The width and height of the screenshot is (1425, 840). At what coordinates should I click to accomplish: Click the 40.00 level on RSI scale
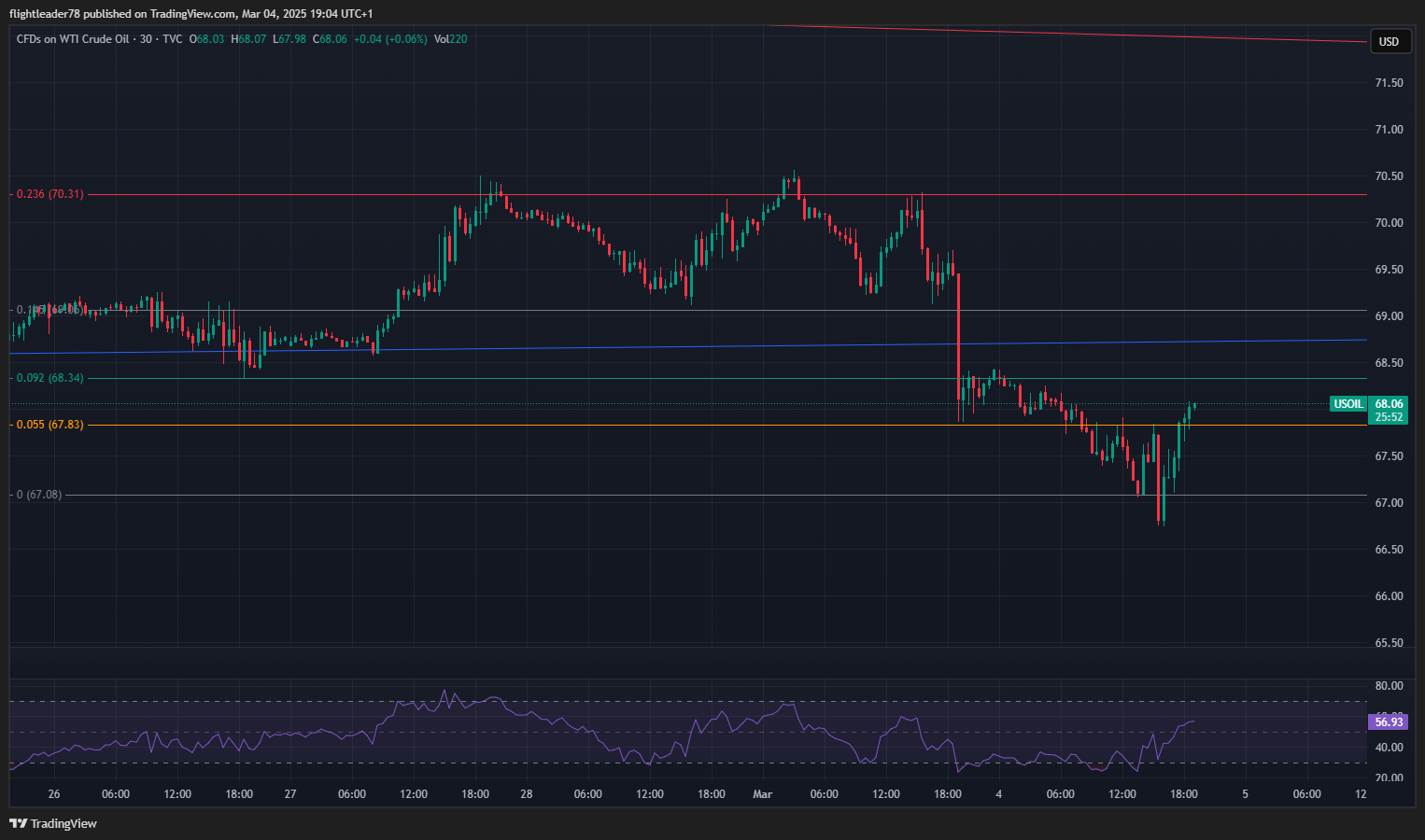click(x=1389, y=748)
